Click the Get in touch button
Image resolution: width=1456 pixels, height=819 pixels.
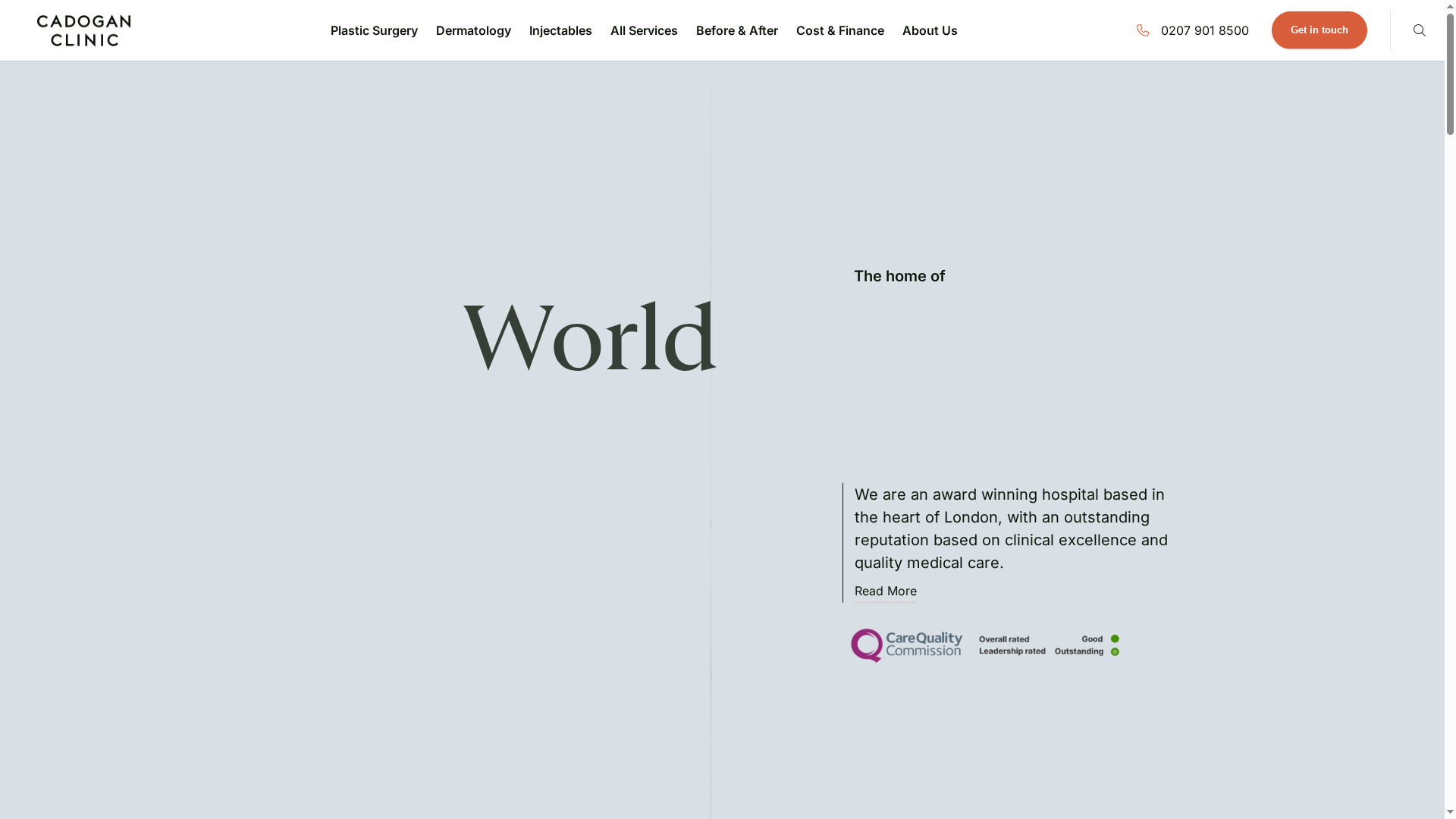[1319, 30]
